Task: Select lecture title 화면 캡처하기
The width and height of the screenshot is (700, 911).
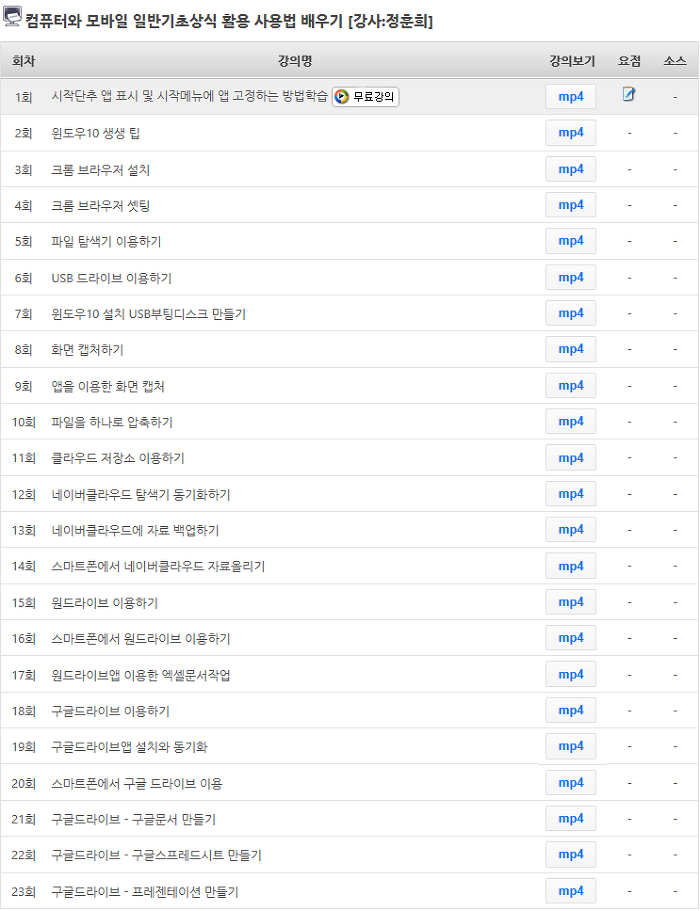Action: (x=87, y=350)
